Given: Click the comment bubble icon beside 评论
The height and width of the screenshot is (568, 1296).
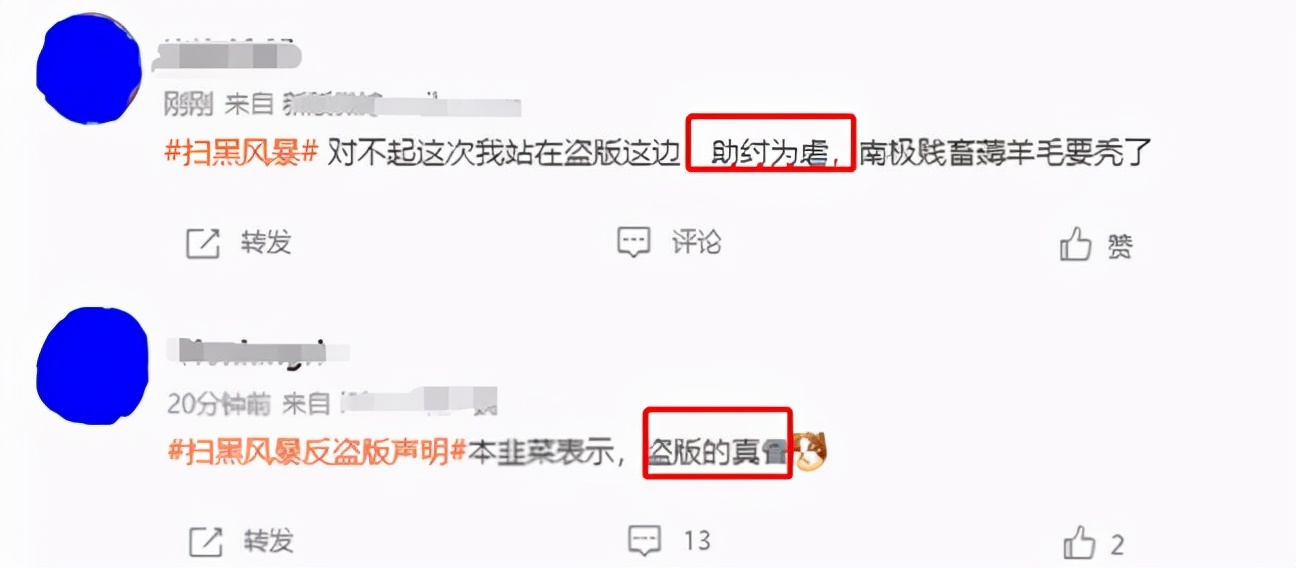Looking at the screenshot, I should [634, 243].
